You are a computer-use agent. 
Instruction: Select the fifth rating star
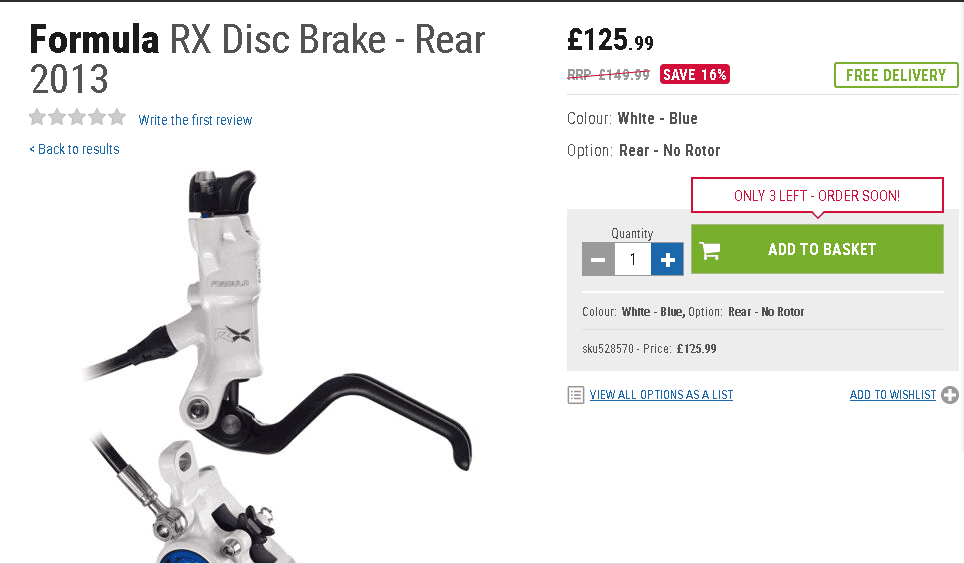[x=117, y=117]
